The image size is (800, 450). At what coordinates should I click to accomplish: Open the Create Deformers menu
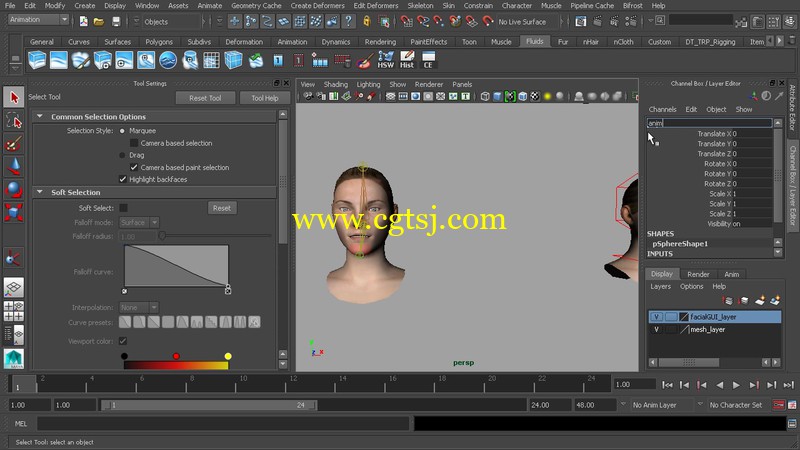coord(318,6)
